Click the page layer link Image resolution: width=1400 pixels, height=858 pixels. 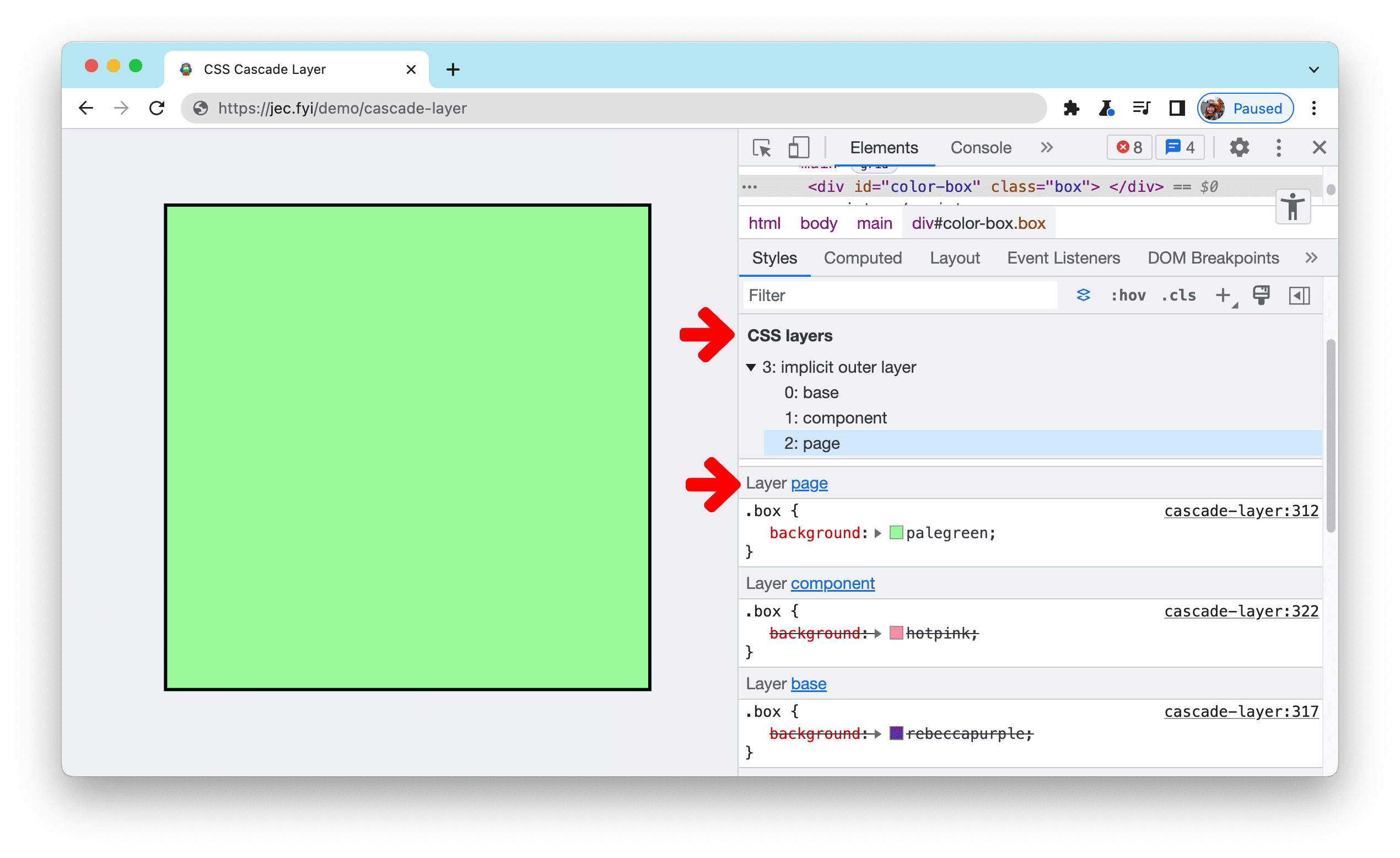[810, 484]
